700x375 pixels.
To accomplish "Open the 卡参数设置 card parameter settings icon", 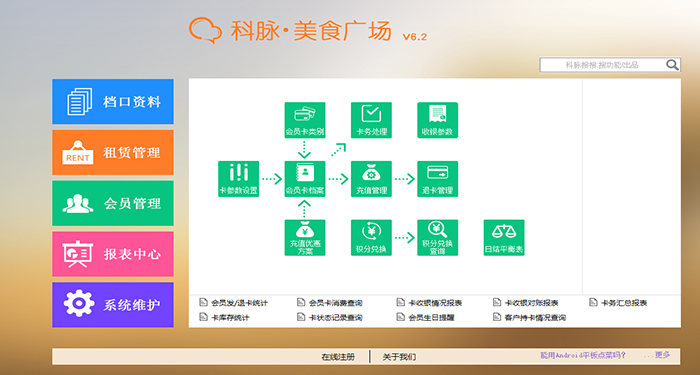I will click(x=238, y=179).
